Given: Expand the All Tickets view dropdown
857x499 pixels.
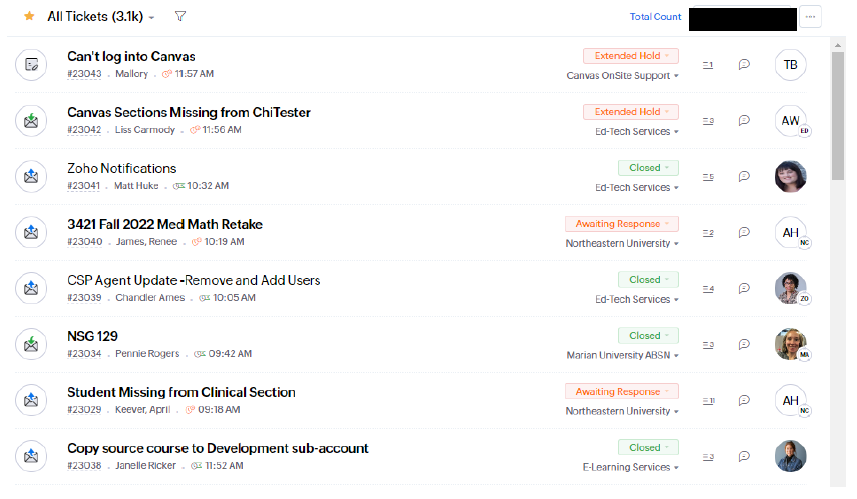Looking at the screenshot, I should pos(151,18).
